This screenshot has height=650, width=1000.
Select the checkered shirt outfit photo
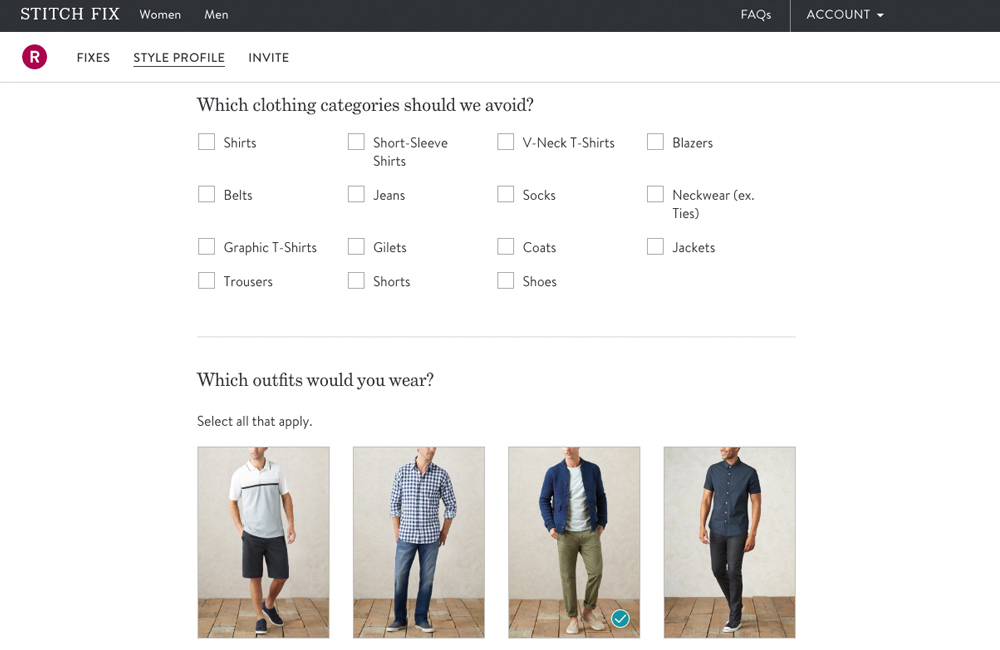point(418,542)
